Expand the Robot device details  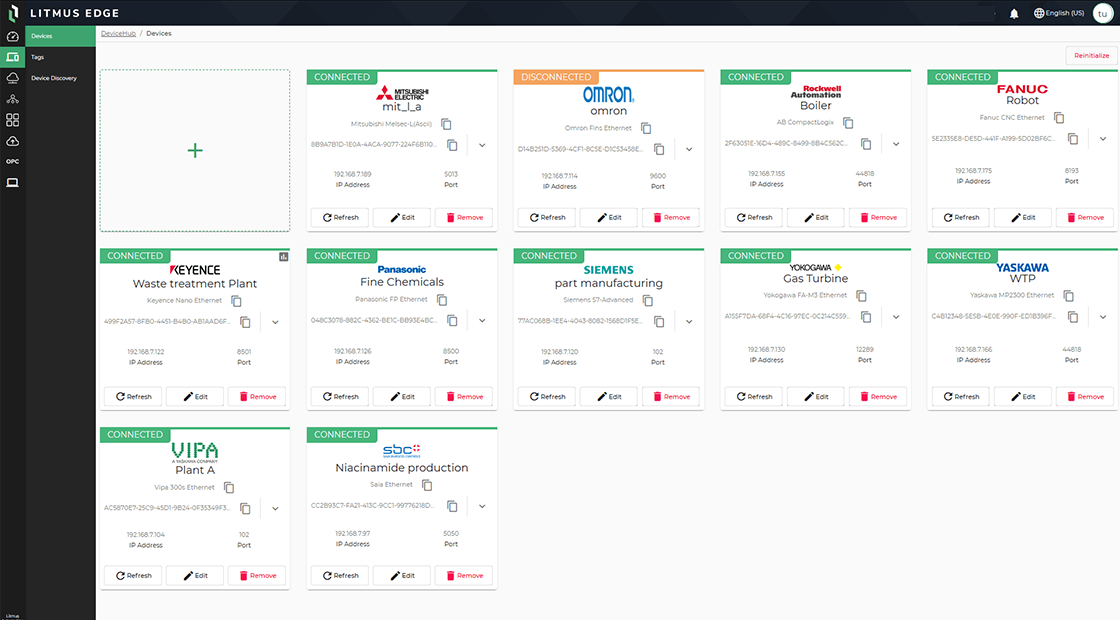(x=1103, y=139)
